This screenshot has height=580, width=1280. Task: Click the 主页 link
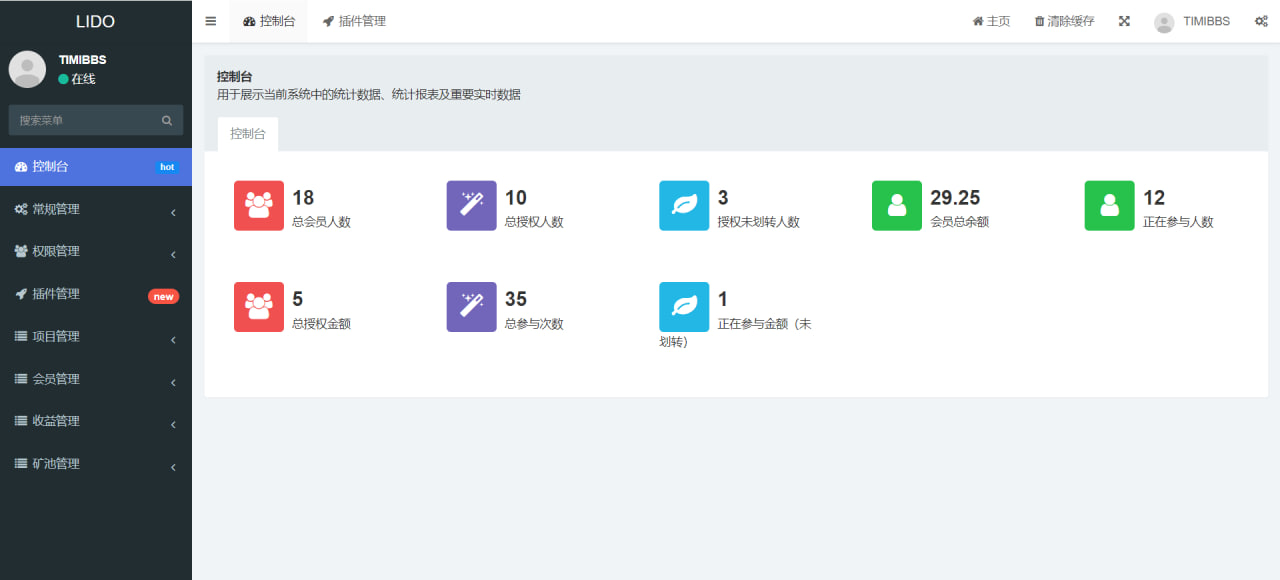click(x=991, y=20)
